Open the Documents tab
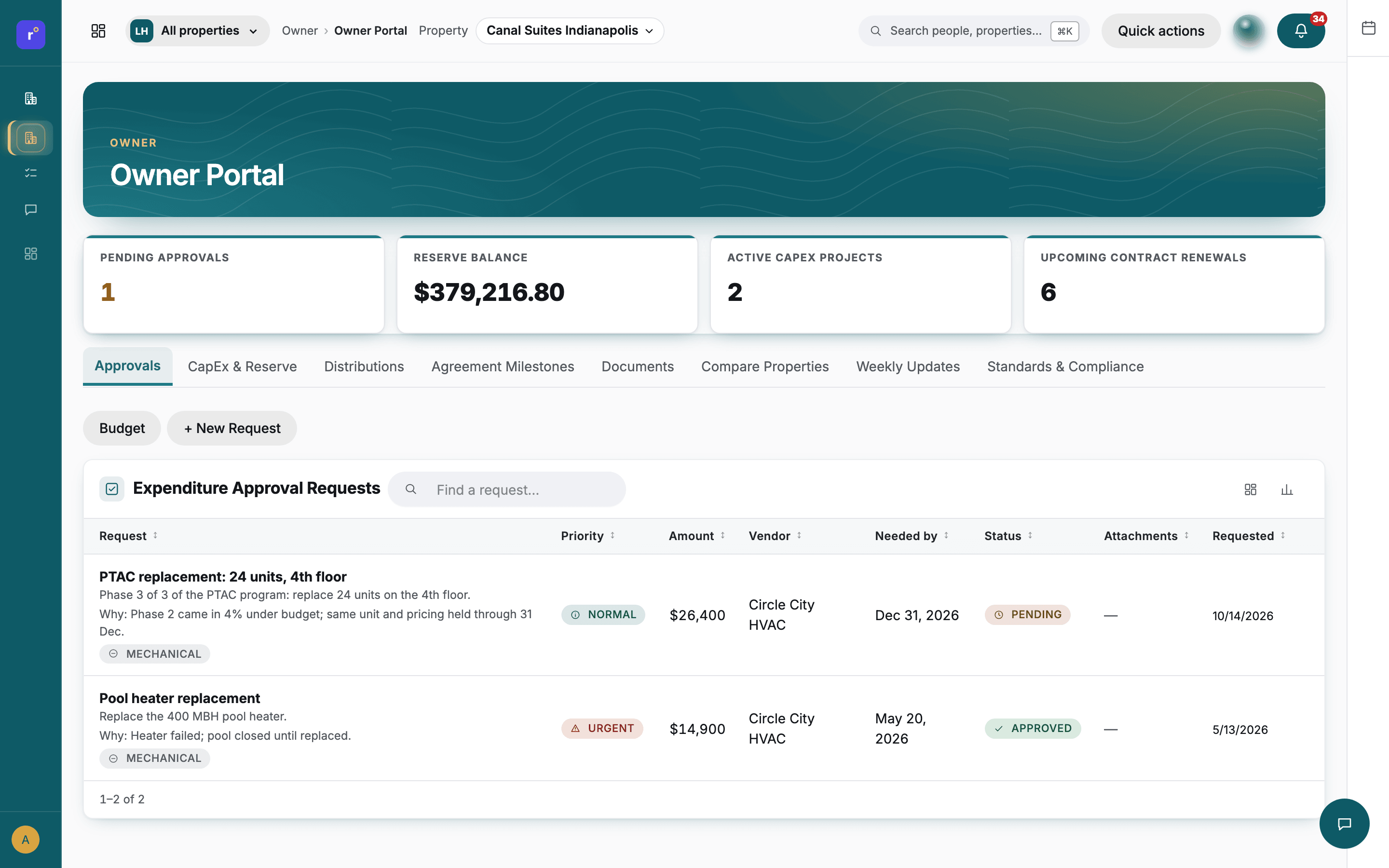Screen dimensions: 1389x868 point(638,367)
